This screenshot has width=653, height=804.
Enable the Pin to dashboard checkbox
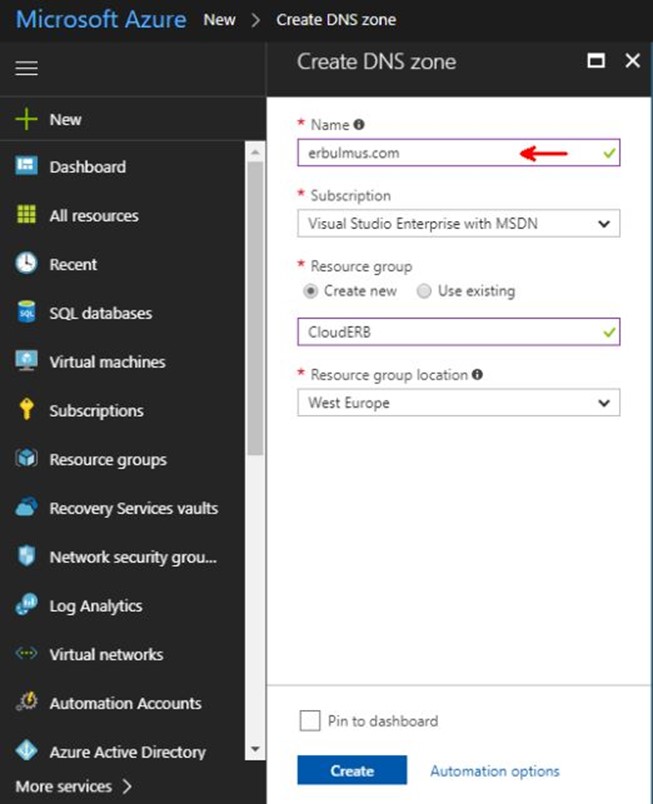pyautogui.click(x=310, y=720)
